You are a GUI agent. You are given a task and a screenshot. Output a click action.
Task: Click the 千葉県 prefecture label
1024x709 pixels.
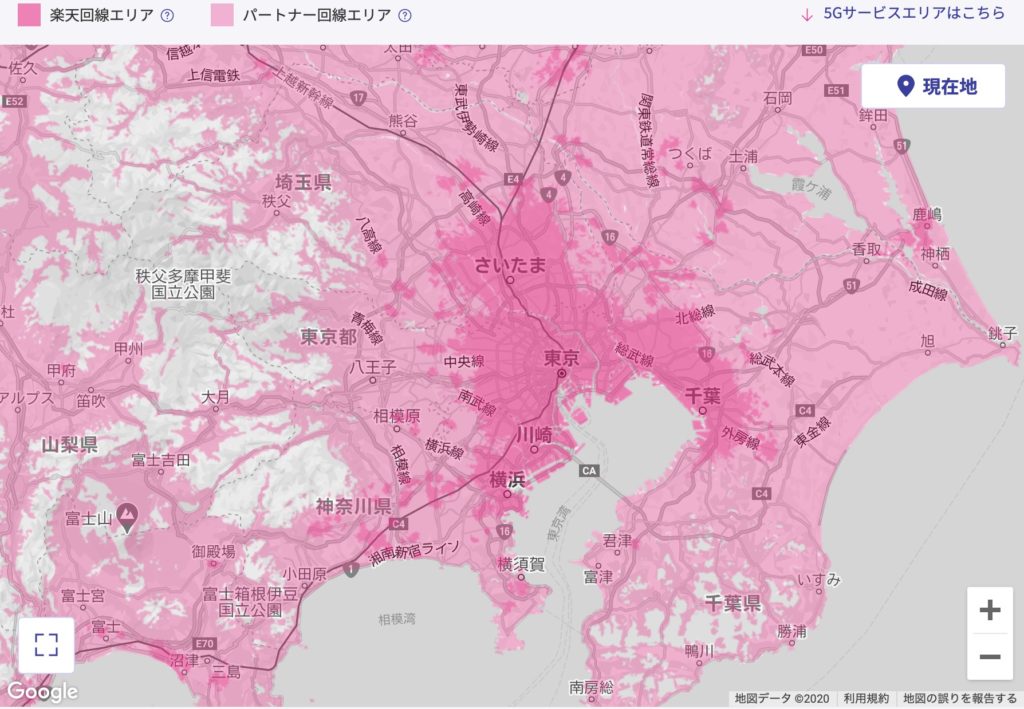pyautogui.click(x=733, y=603)
